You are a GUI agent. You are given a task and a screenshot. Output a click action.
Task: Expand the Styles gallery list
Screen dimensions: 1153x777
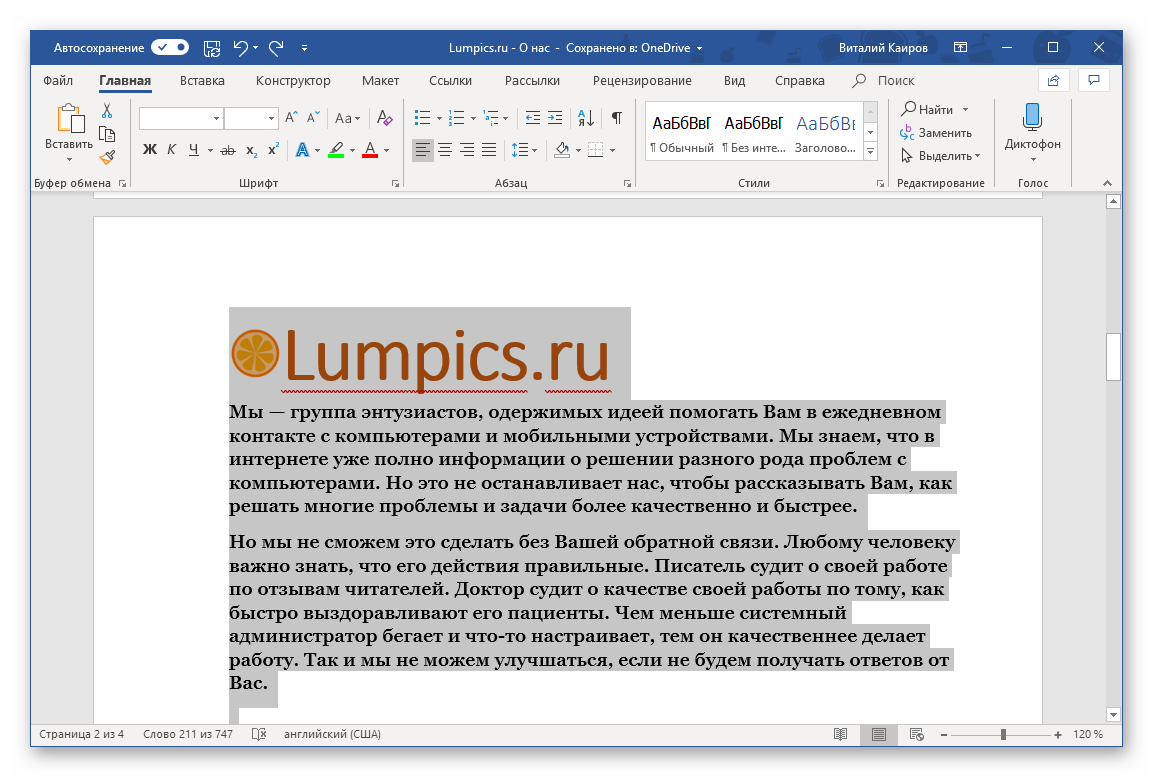point(870,152)
